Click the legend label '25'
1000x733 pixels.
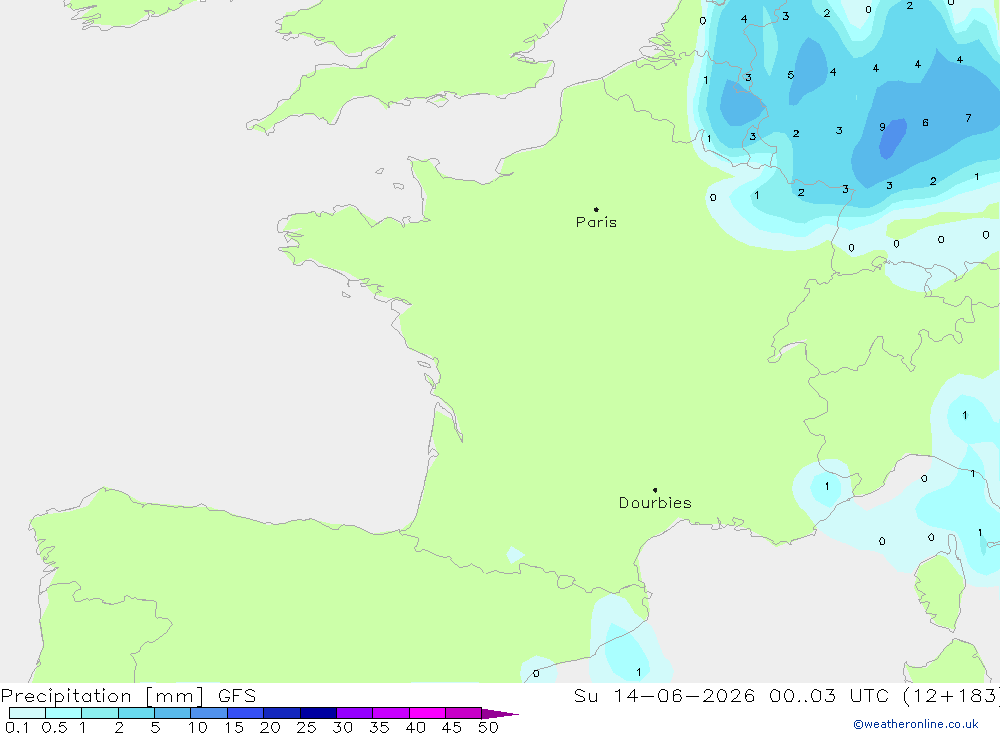(x=306, y=727)
